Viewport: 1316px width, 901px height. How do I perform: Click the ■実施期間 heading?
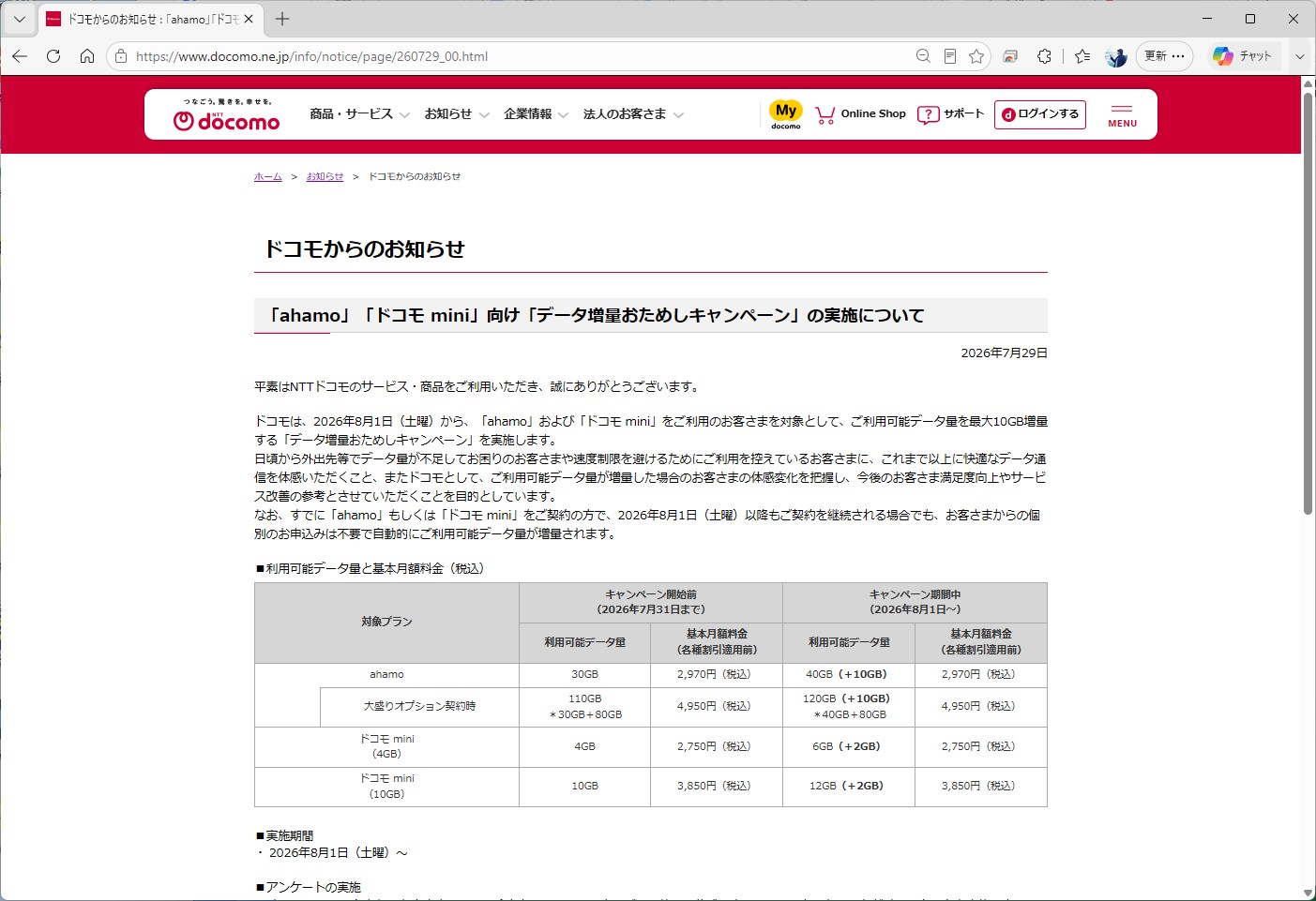284,835
